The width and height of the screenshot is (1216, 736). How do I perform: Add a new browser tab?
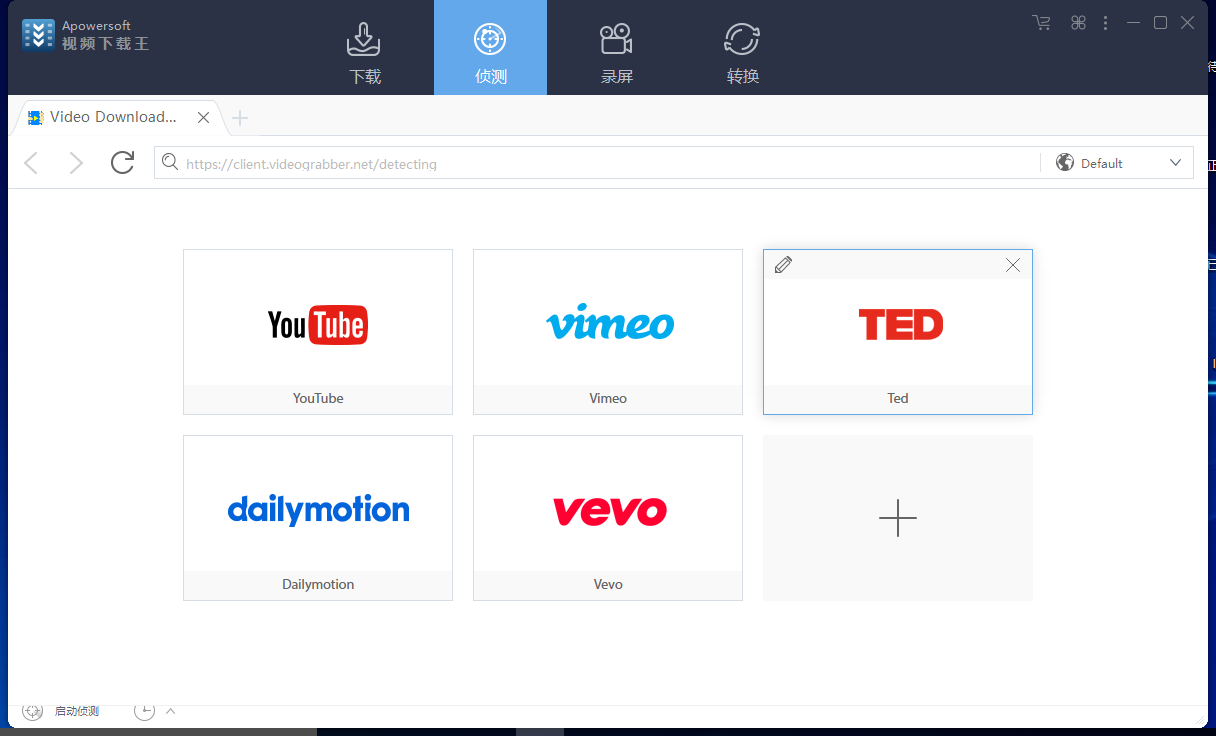pyautogui.click(x=239, y=119)
